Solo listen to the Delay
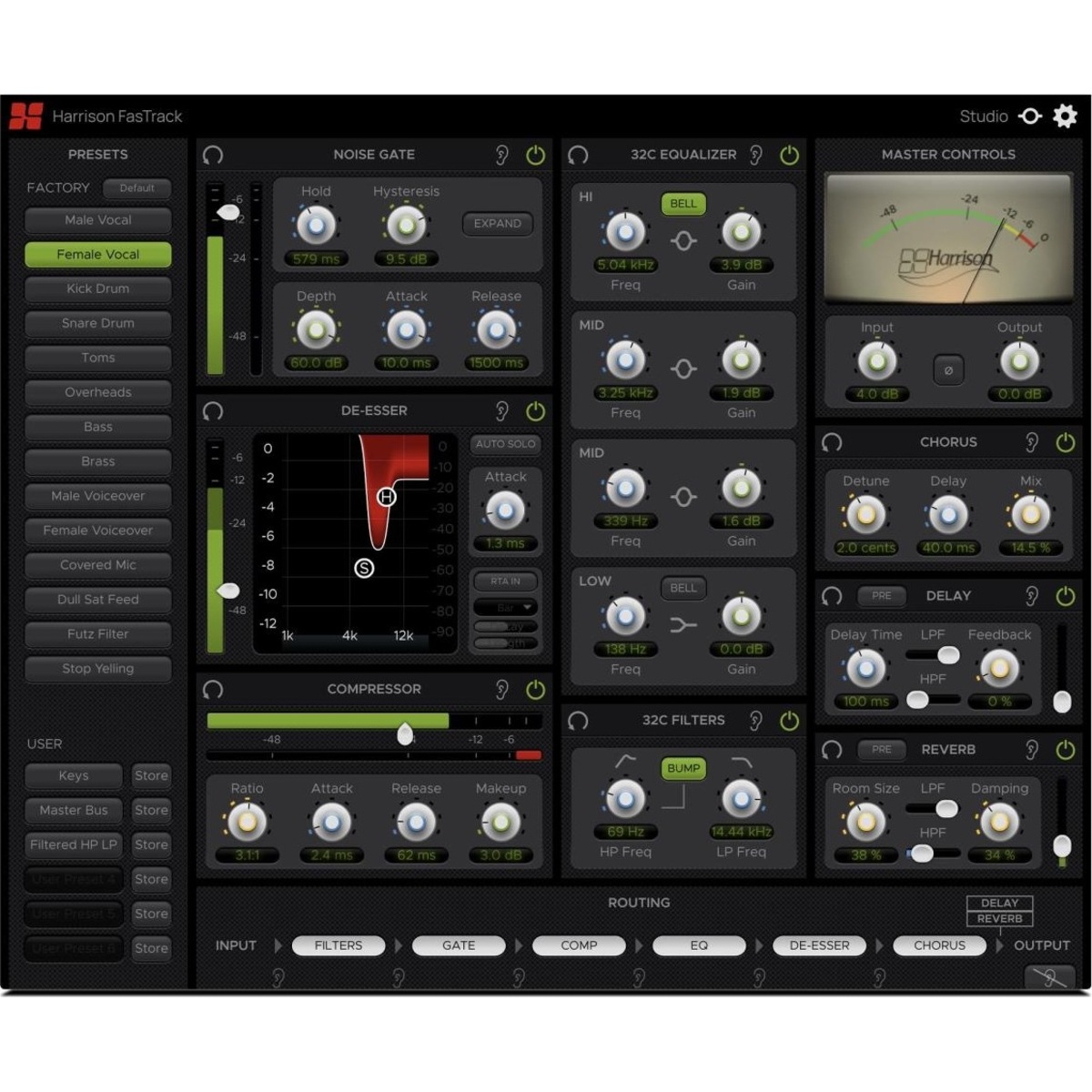 (x=1032, y=596)
